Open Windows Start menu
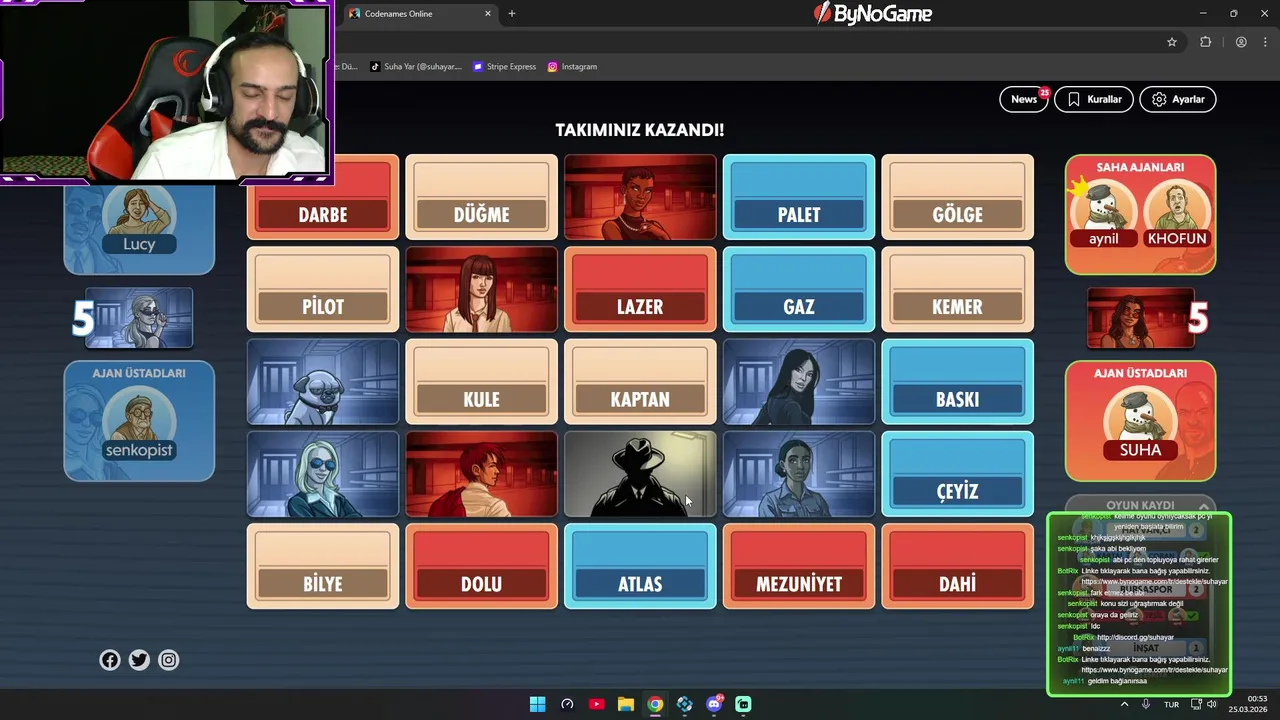 (x=537, y=704)
